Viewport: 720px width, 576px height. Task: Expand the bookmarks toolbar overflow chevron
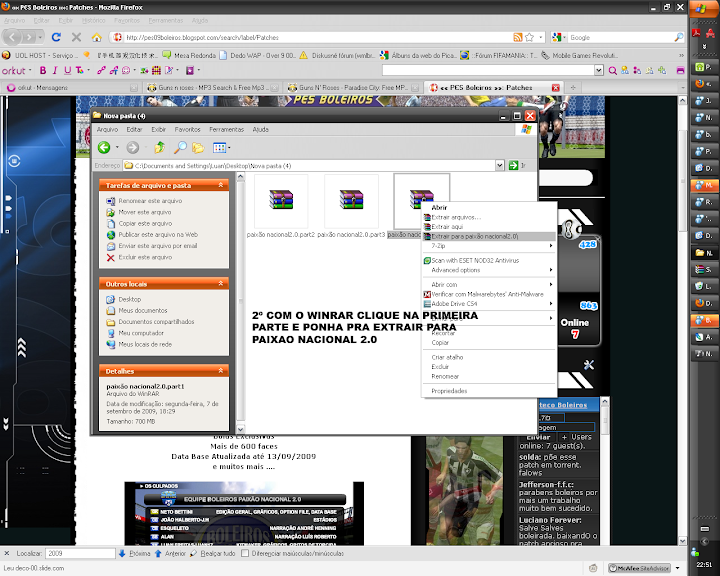[x=681, y=56]
